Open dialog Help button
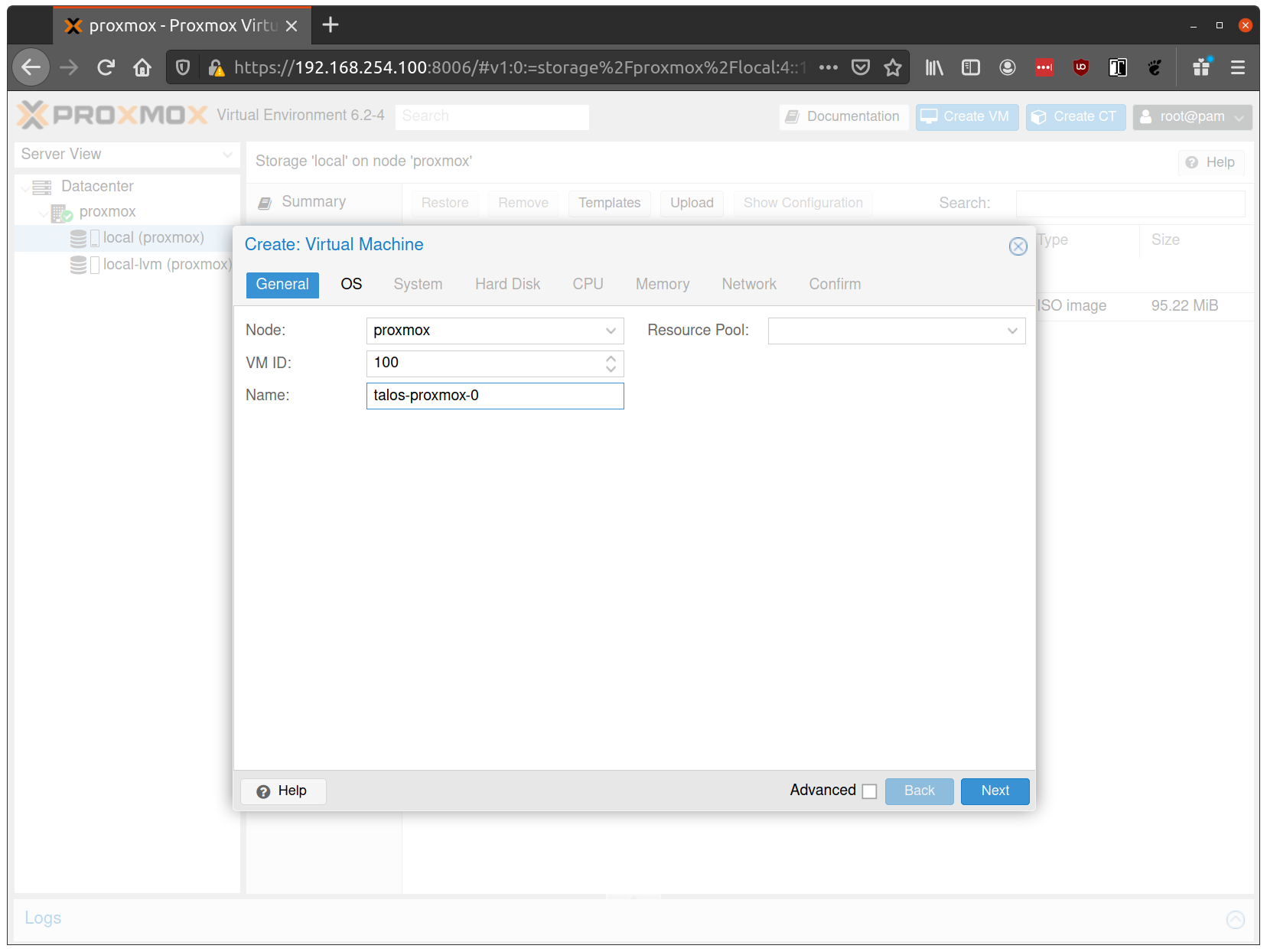This screenshot has width=1267, height=952. pos(283,791)
